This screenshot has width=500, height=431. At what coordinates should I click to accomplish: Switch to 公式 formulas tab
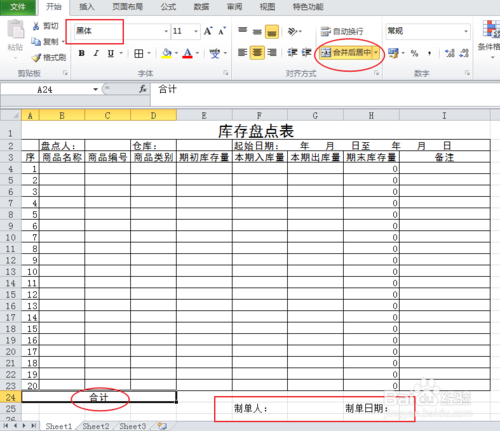click(168, 7)
